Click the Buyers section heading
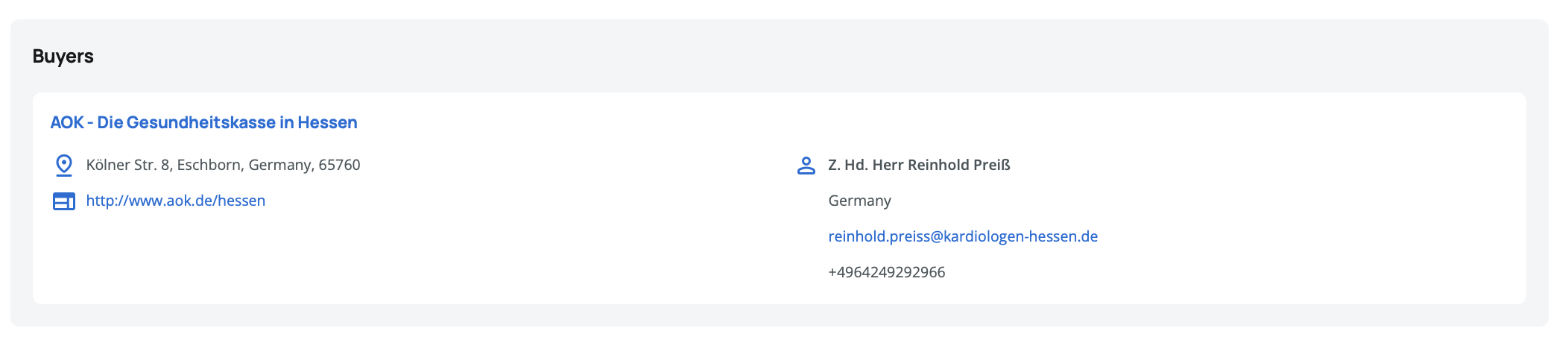Image resolution: width=1568 pixels, height=340 pixels. tap(63, 57)
